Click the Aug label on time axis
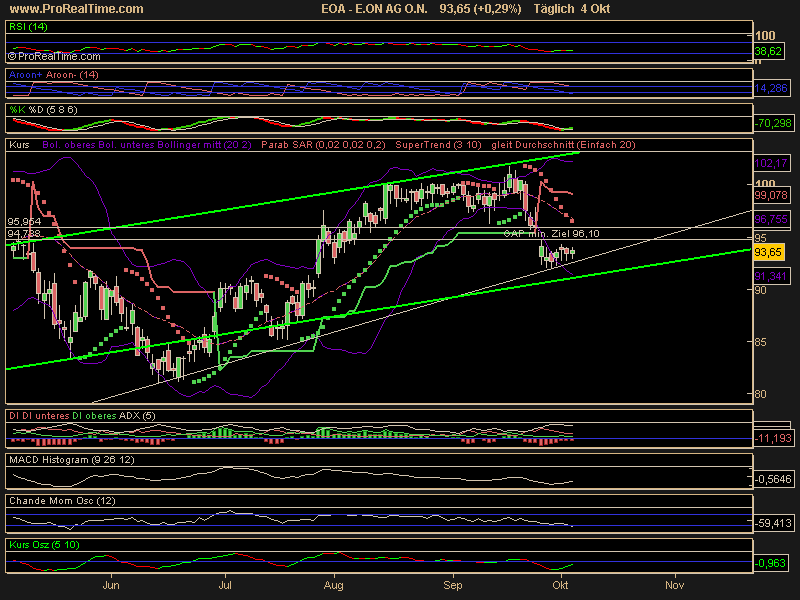Viewport: 800px width, 600px height. pos(334,585)
